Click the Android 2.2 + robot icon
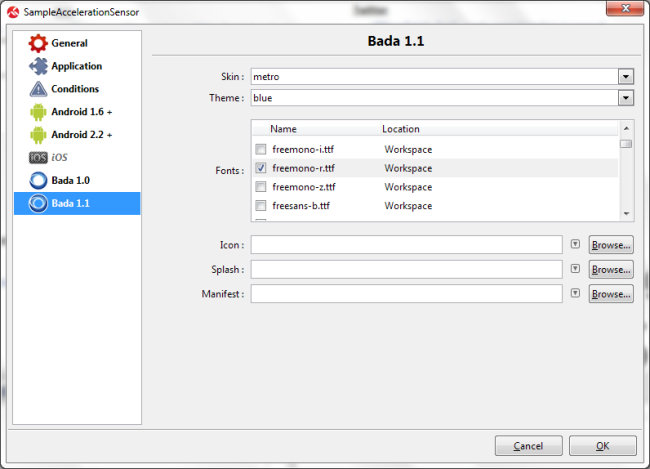Viewport: 650px width, 469px height. 38,135
